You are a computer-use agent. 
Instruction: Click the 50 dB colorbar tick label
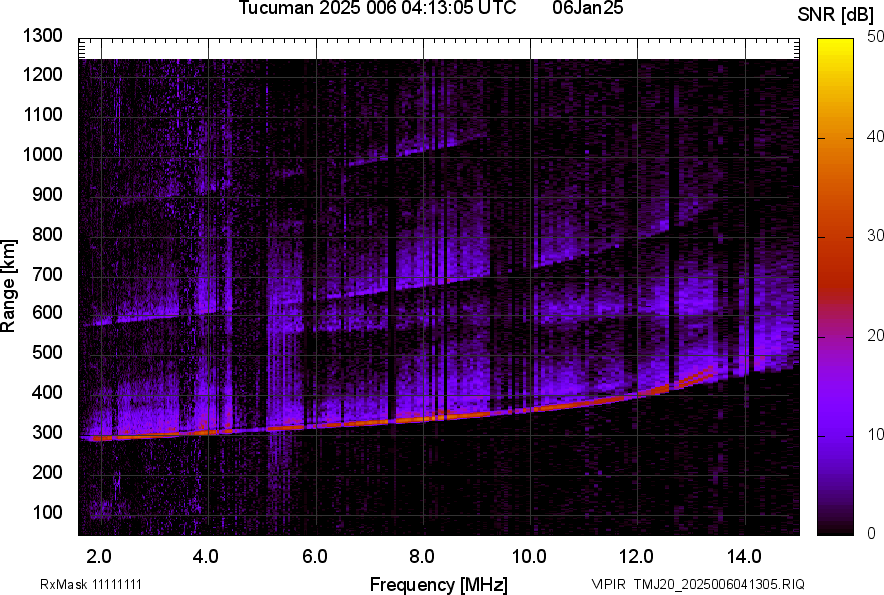[x=875, y=37]
